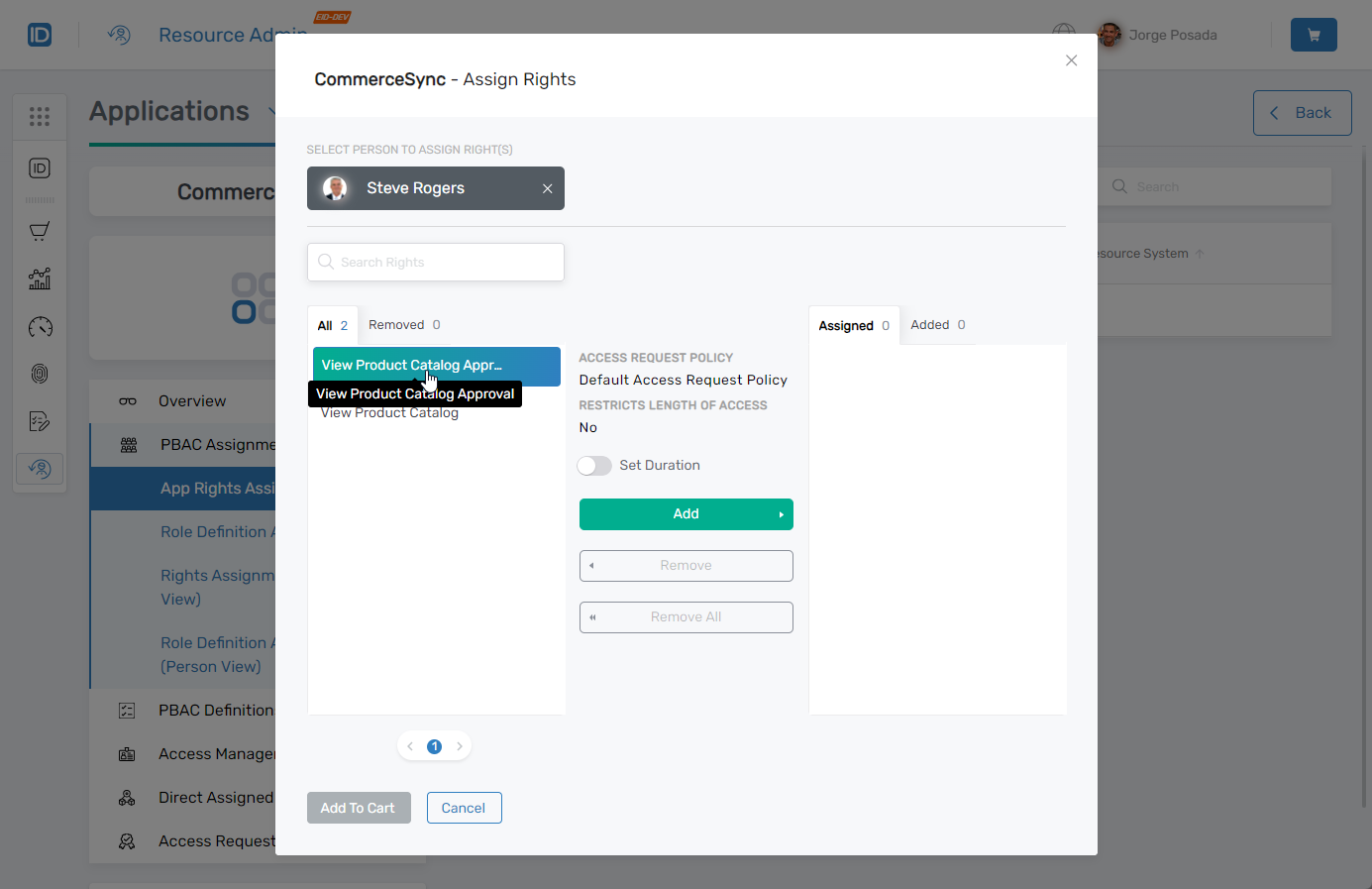Remove Steve Rogers from selected person

coord(547,188)
